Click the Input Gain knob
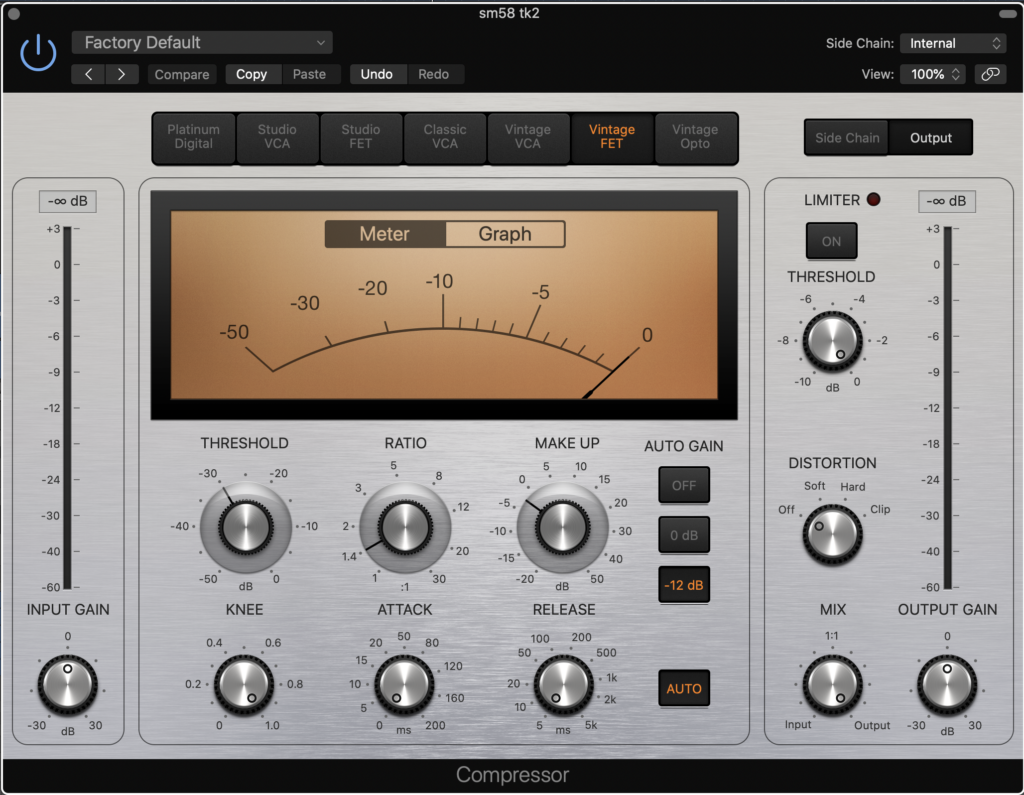 click(x=68, y=684)
